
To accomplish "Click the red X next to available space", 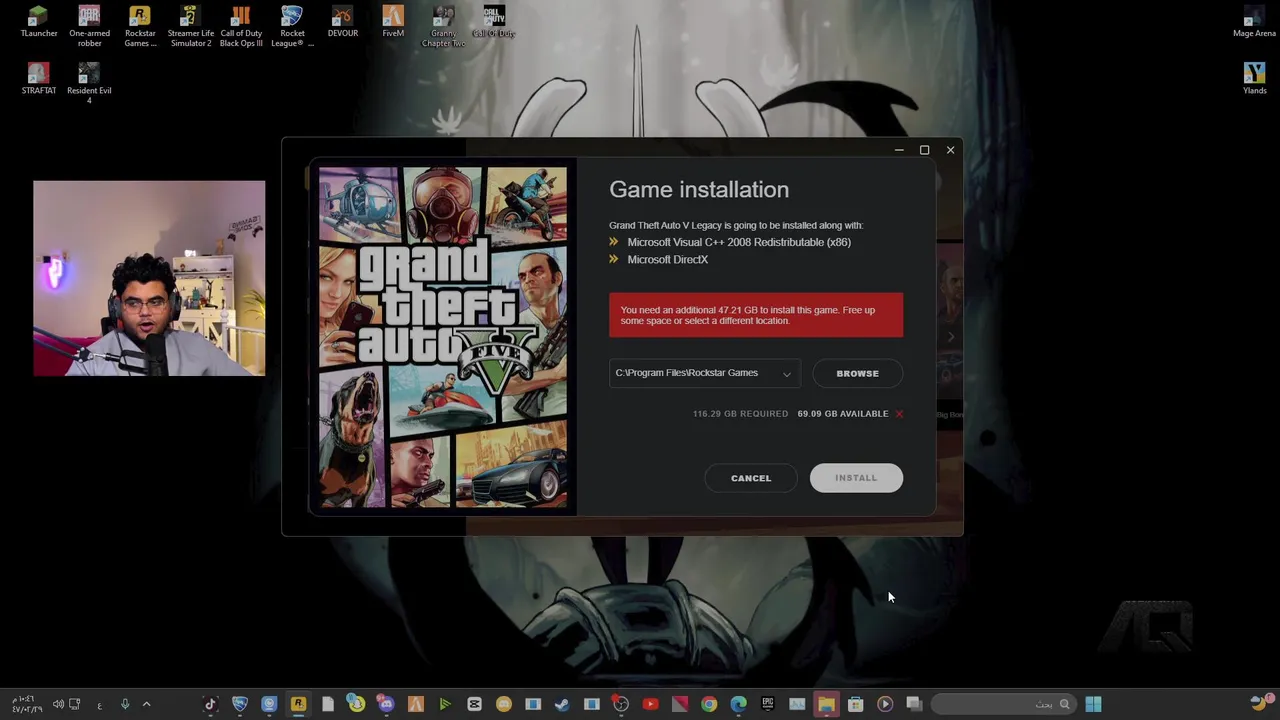I will [899, 414].
